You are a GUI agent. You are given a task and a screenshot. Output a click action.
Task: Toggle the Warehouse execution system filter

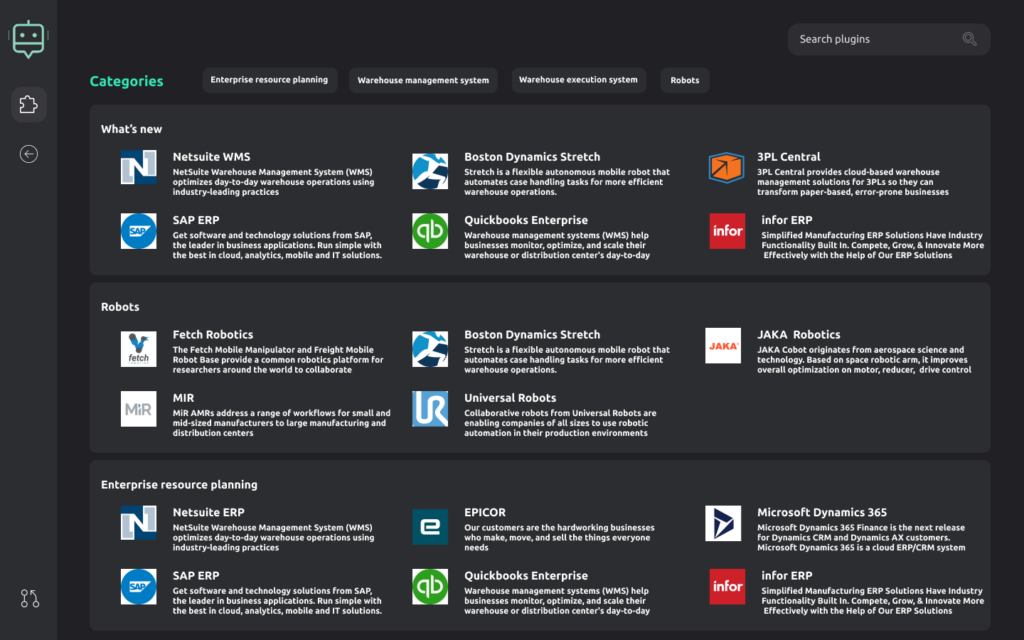[579, 80]
